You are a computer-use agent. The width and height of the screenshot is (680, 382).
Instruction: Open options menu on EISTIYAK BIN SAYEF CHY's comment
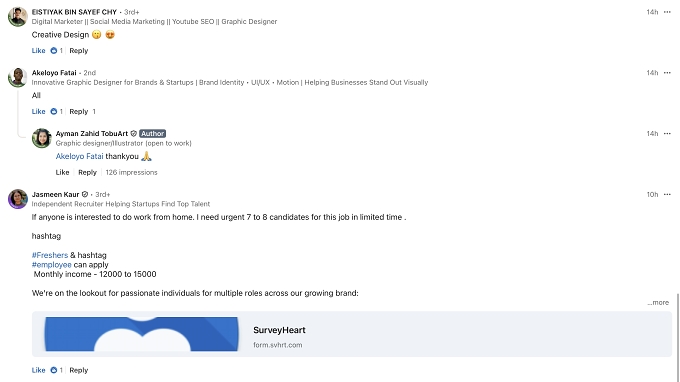667,12
